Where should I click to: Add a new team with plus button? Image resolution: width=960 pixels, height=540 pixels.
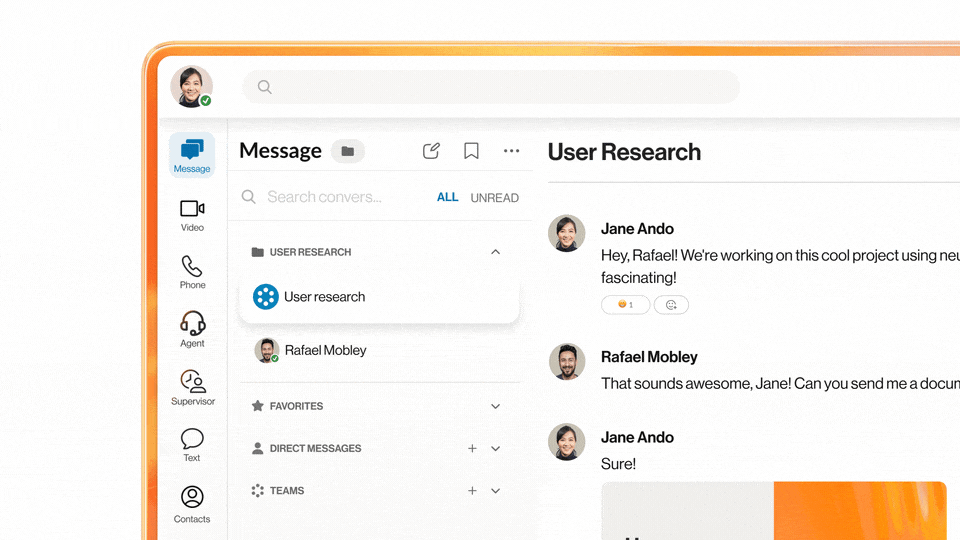[x=472, y=491]
